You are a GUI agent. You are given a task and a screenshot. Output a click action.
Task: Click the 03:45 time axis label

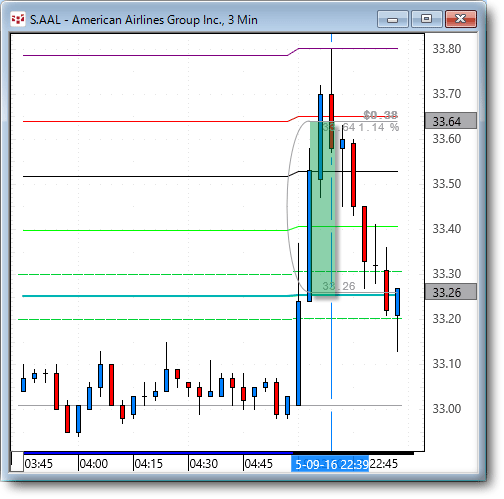coord(39,464)
